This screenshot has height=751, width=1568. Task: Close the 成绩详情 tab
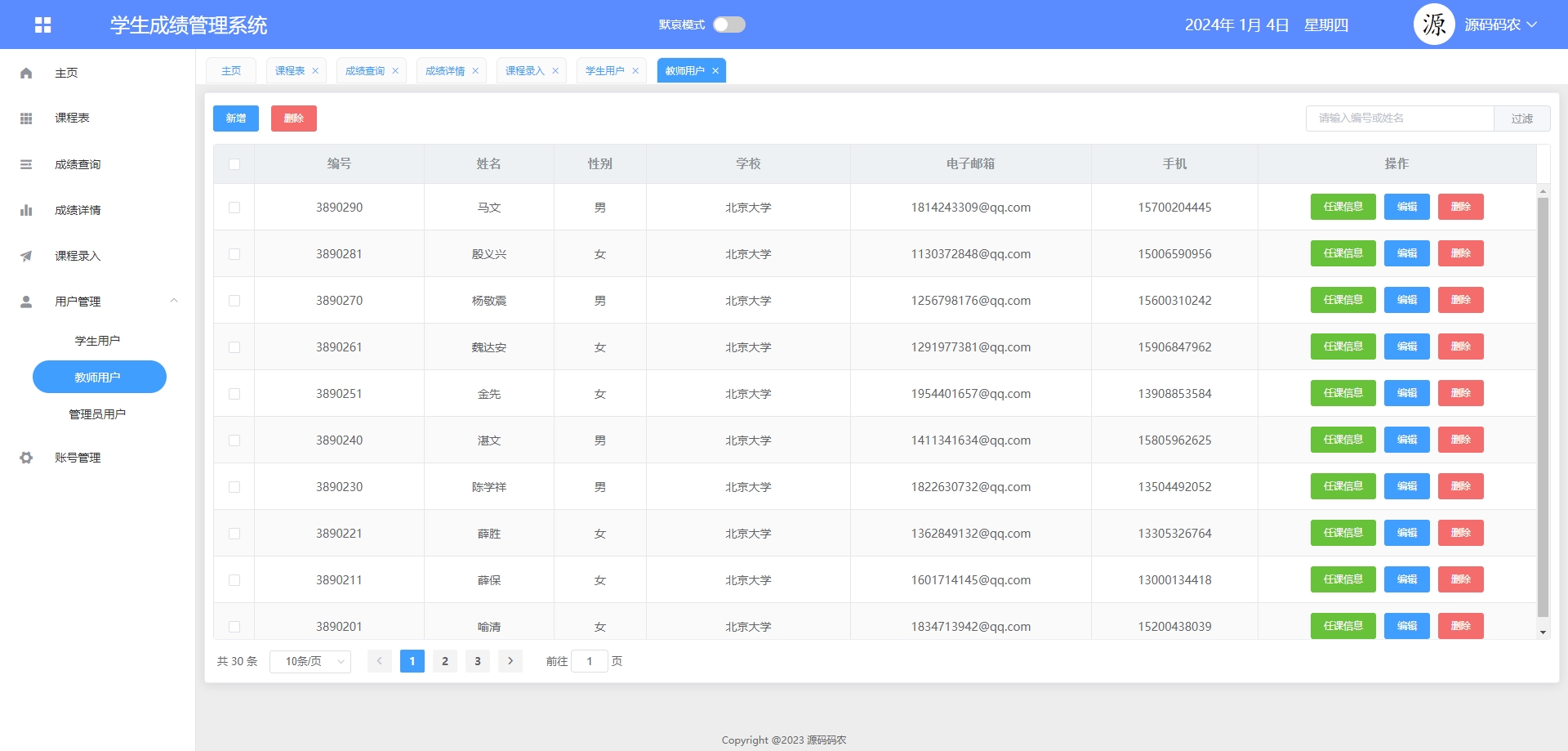click(475, 71)
